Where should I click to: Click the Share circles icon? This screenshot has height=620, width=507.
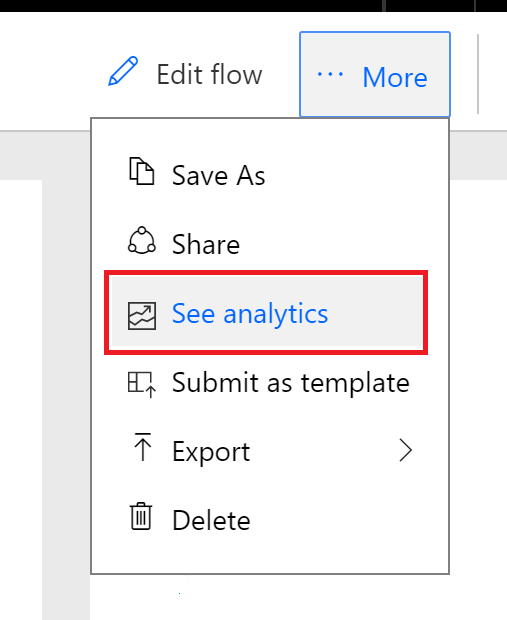tap(142, 240)
